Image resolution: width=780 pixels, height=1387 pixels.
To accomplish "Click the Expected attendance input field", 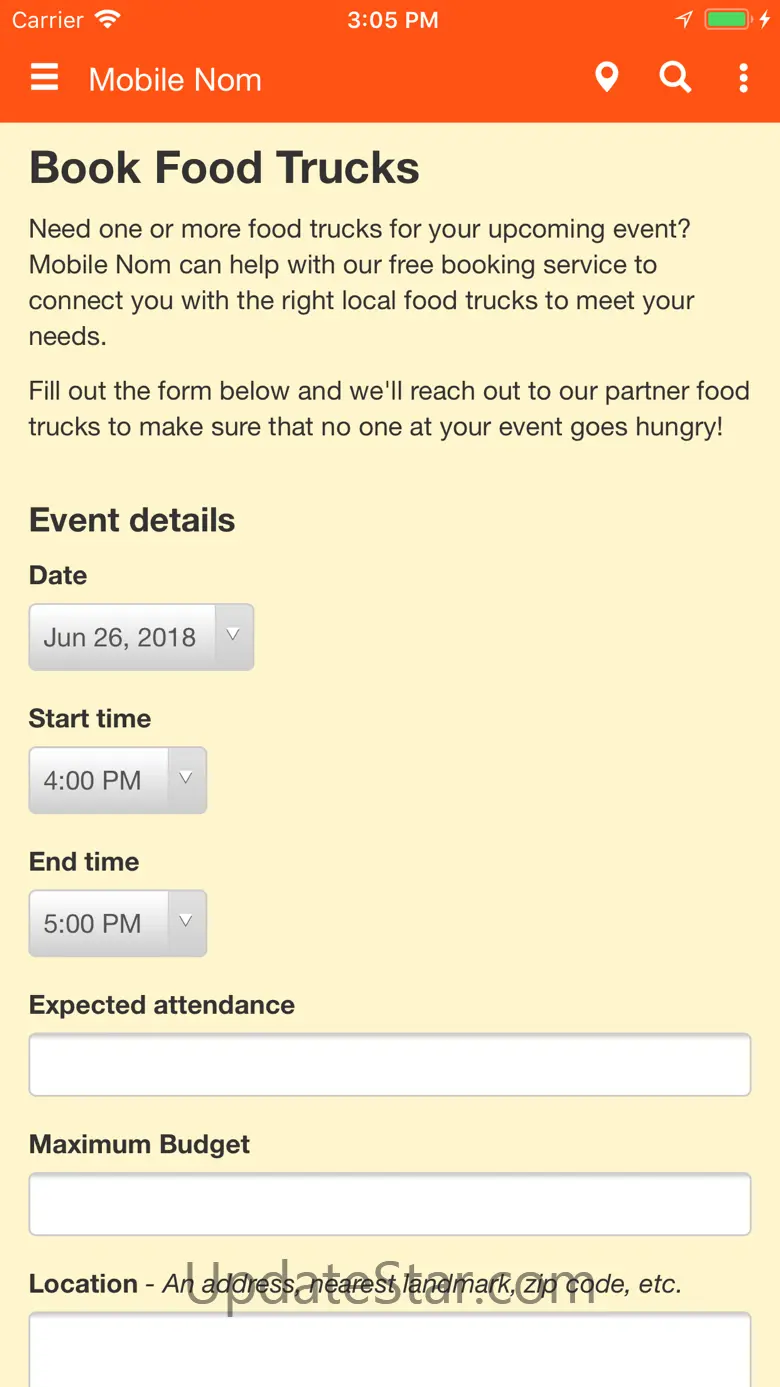I will pos(389,1065).
